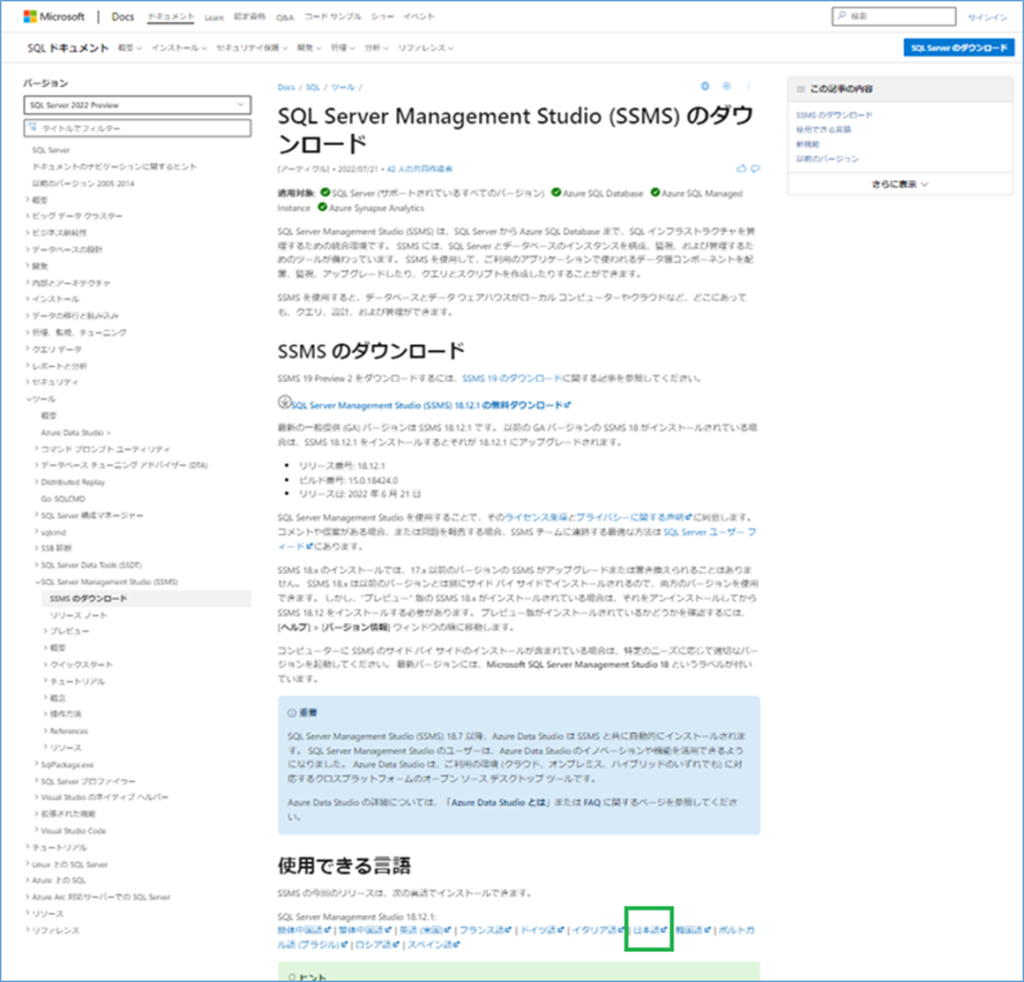
Task: Open the Learn header tab
Action: pyautogui.click(x=214, y=18)
